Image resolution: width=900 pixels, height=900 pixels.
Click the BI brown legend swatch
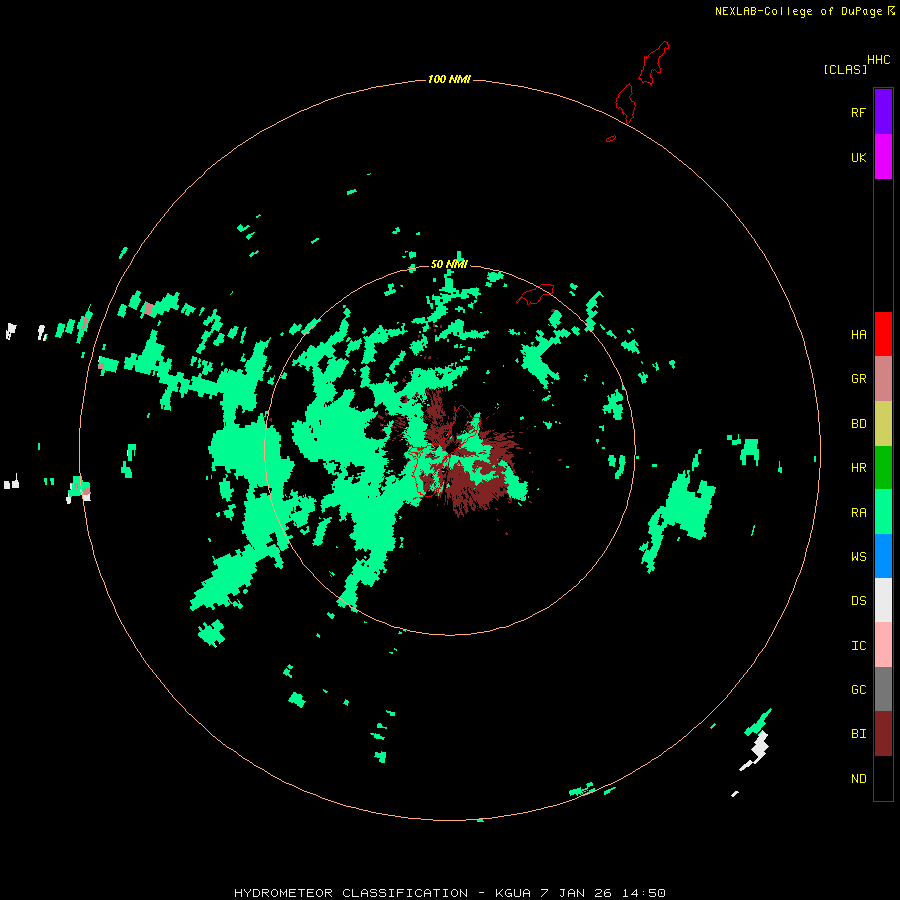point(883,734)
